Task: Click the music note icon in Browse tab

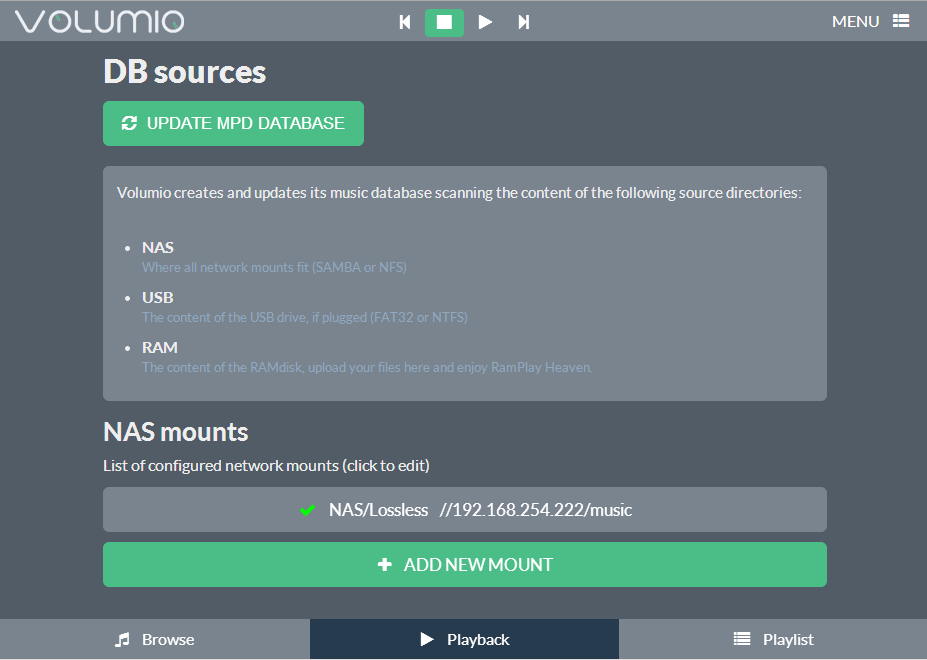Action: (122, 639)
